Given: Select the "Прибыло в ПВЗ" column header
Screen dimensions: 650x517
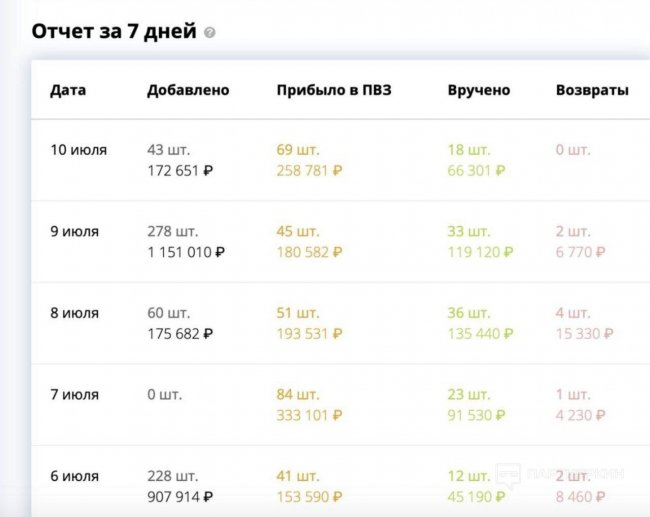Looking at the screenshot, I should click(x=334, y=90).
